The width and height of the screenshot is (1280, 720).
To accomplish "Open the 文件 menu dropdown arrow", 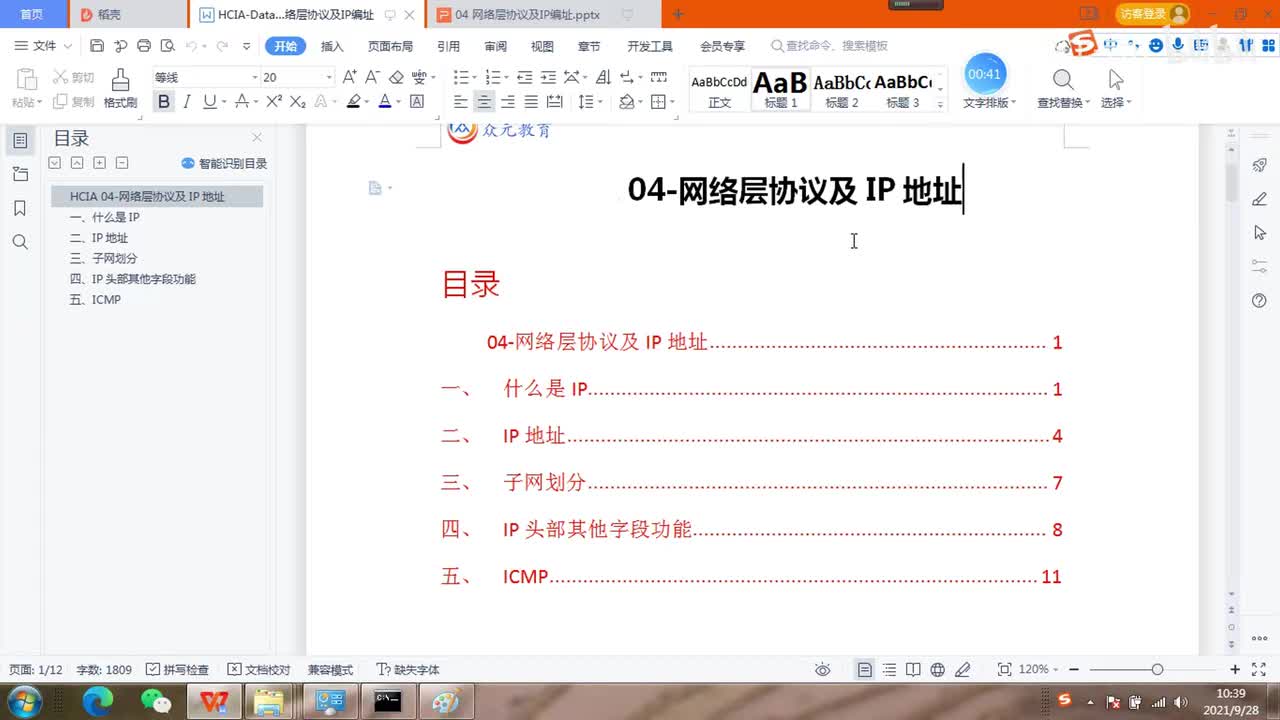I will (68, 46).
